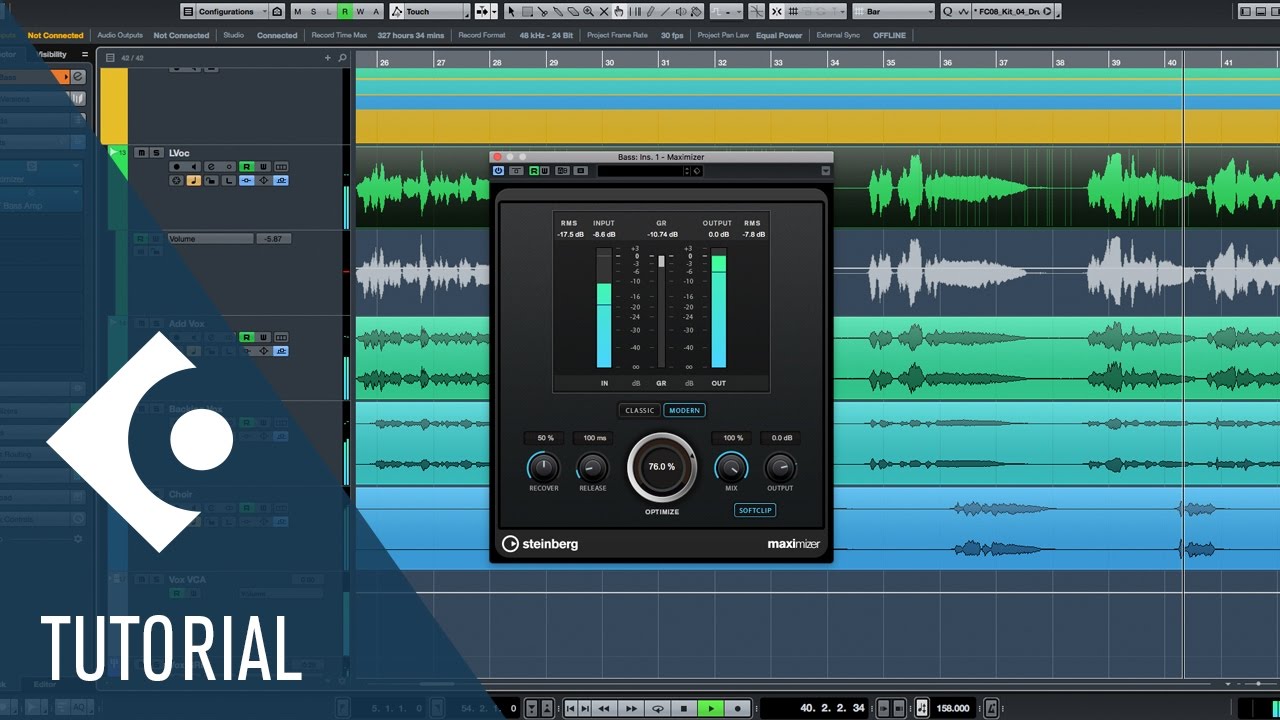Toggle the Snap on/off icon
Viewport: 1280px width, 720px height.
[777, 11]
